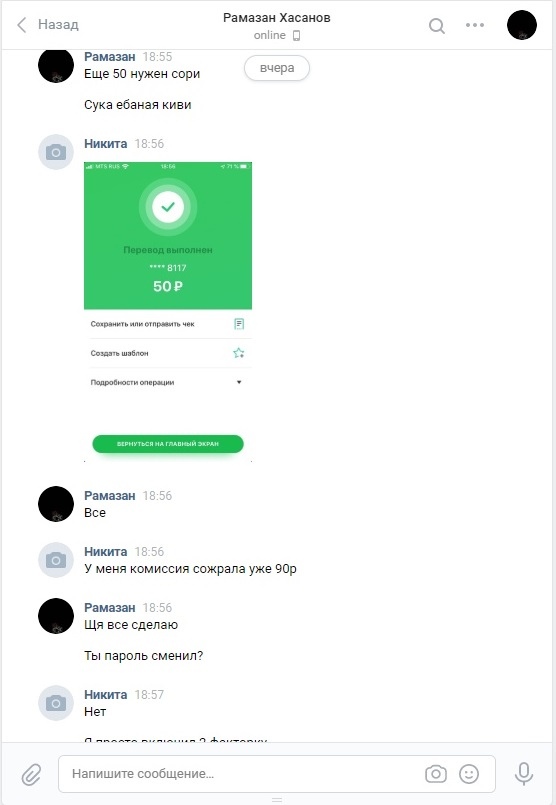
Task: Click the вчера date badge
Action: [277, 68]
